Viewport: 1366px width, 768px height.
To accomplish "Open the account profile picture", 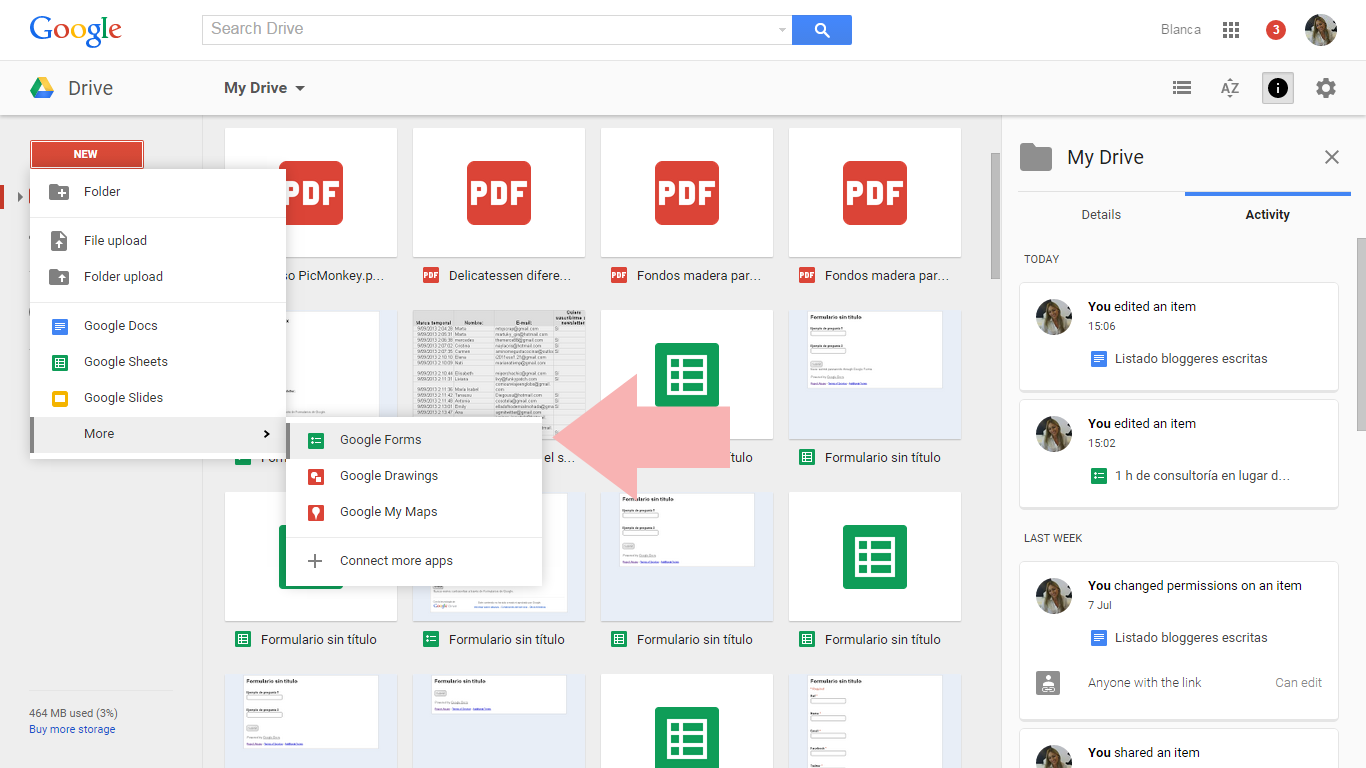I will pos(1320,30).
